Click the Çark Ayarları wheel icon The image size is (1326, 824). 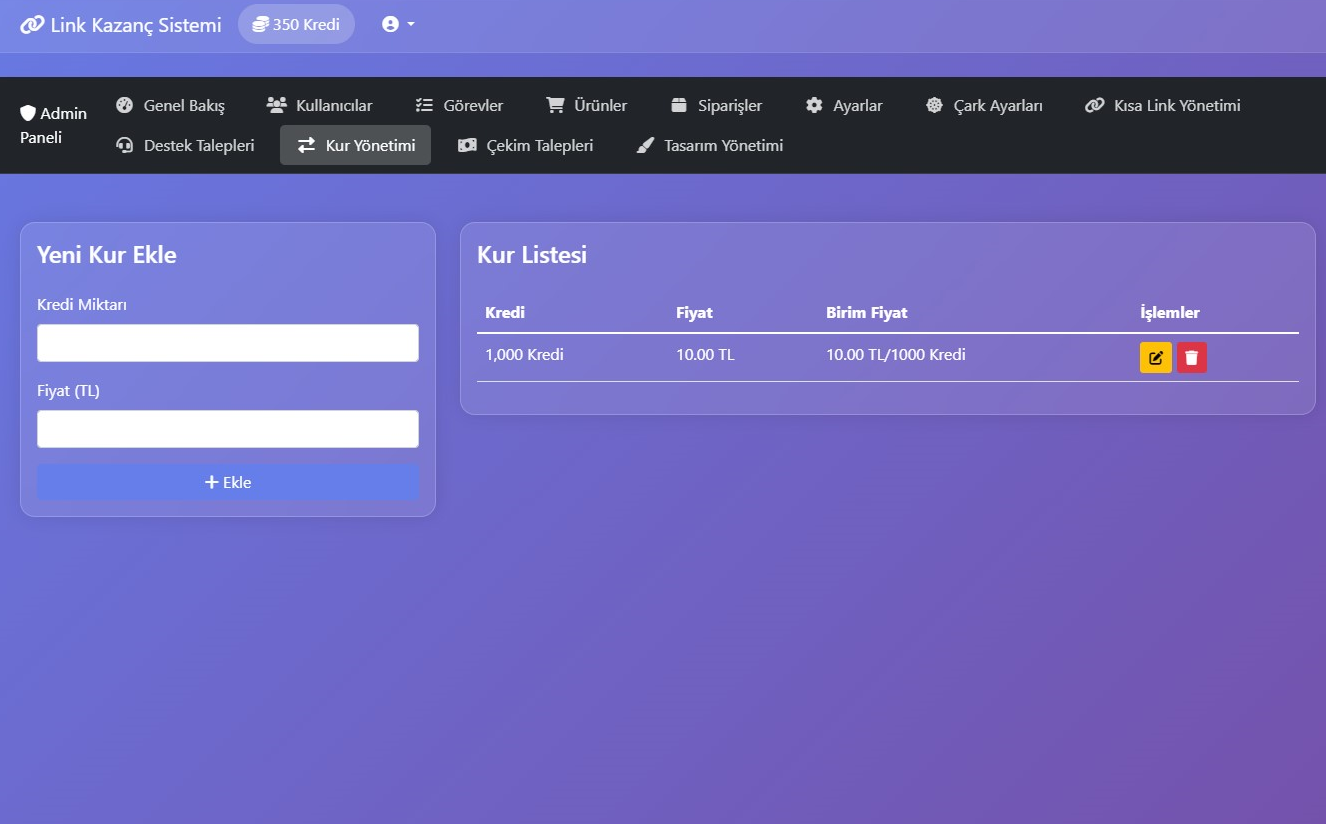[934, 105]
